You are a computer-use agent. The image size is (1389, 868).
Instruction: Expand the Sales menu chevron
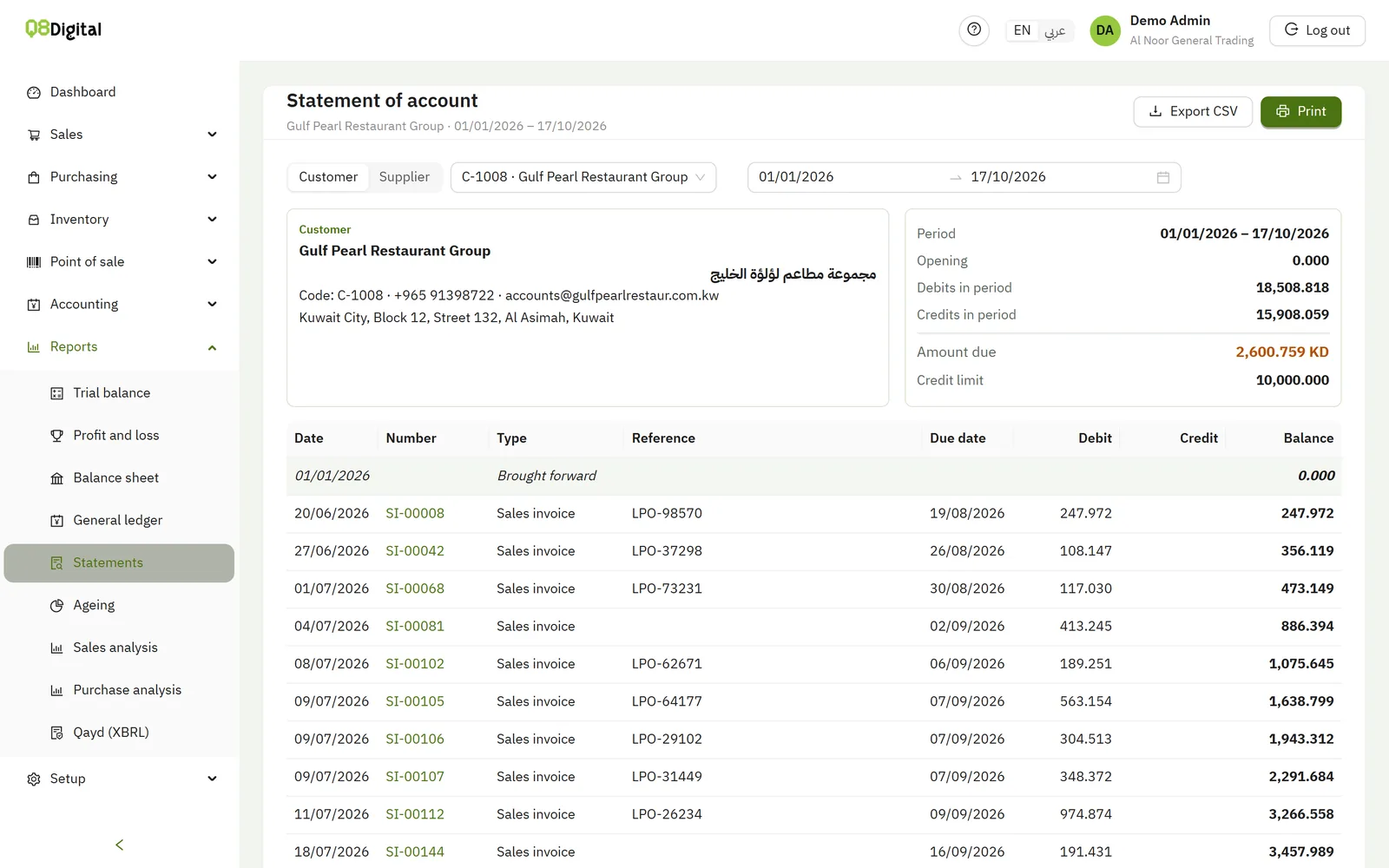[x=213, y=135]
